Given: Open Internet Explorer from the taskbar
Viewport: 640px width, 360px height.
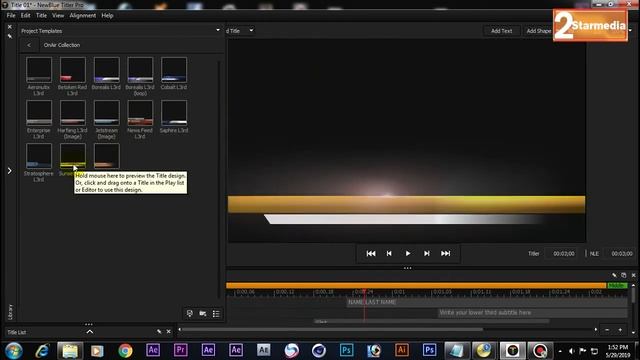Looking at the screenshot, I should pyautogui.click(x=42, y=351).
